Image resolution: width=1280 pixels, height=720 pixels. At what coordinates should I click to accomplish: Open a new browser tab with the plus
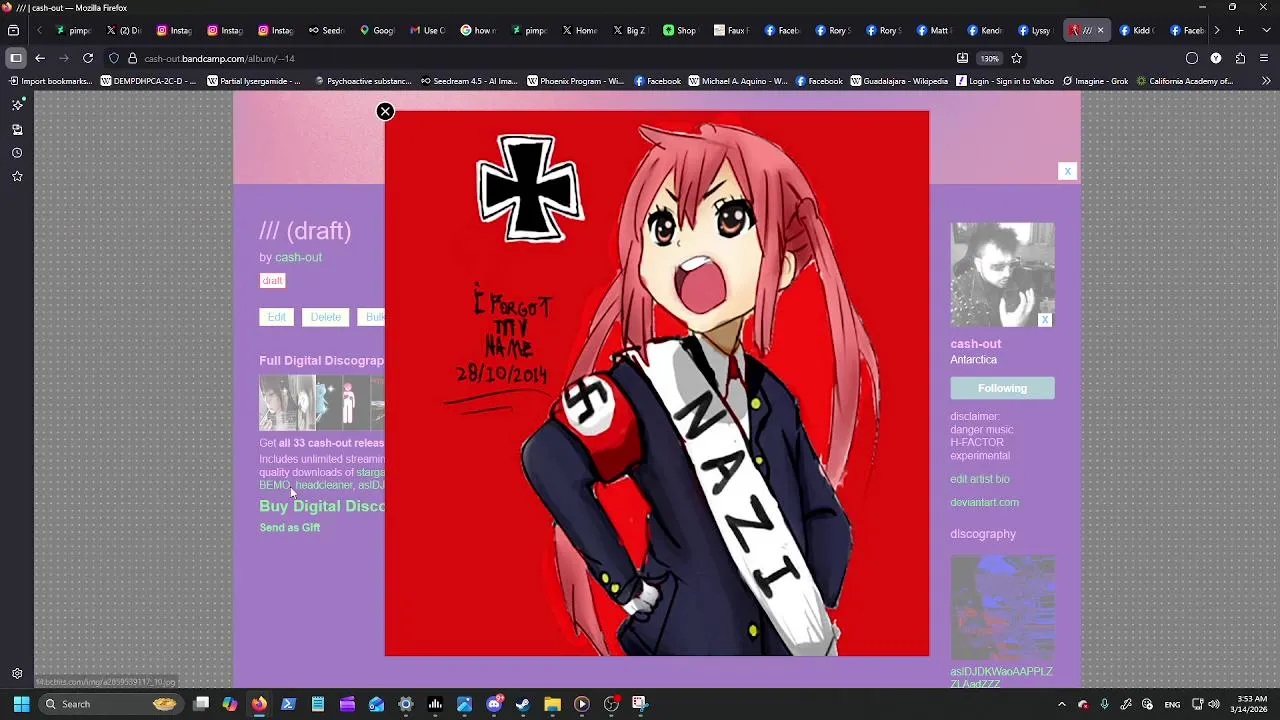pyautogui.click(x=1239, y=30)
